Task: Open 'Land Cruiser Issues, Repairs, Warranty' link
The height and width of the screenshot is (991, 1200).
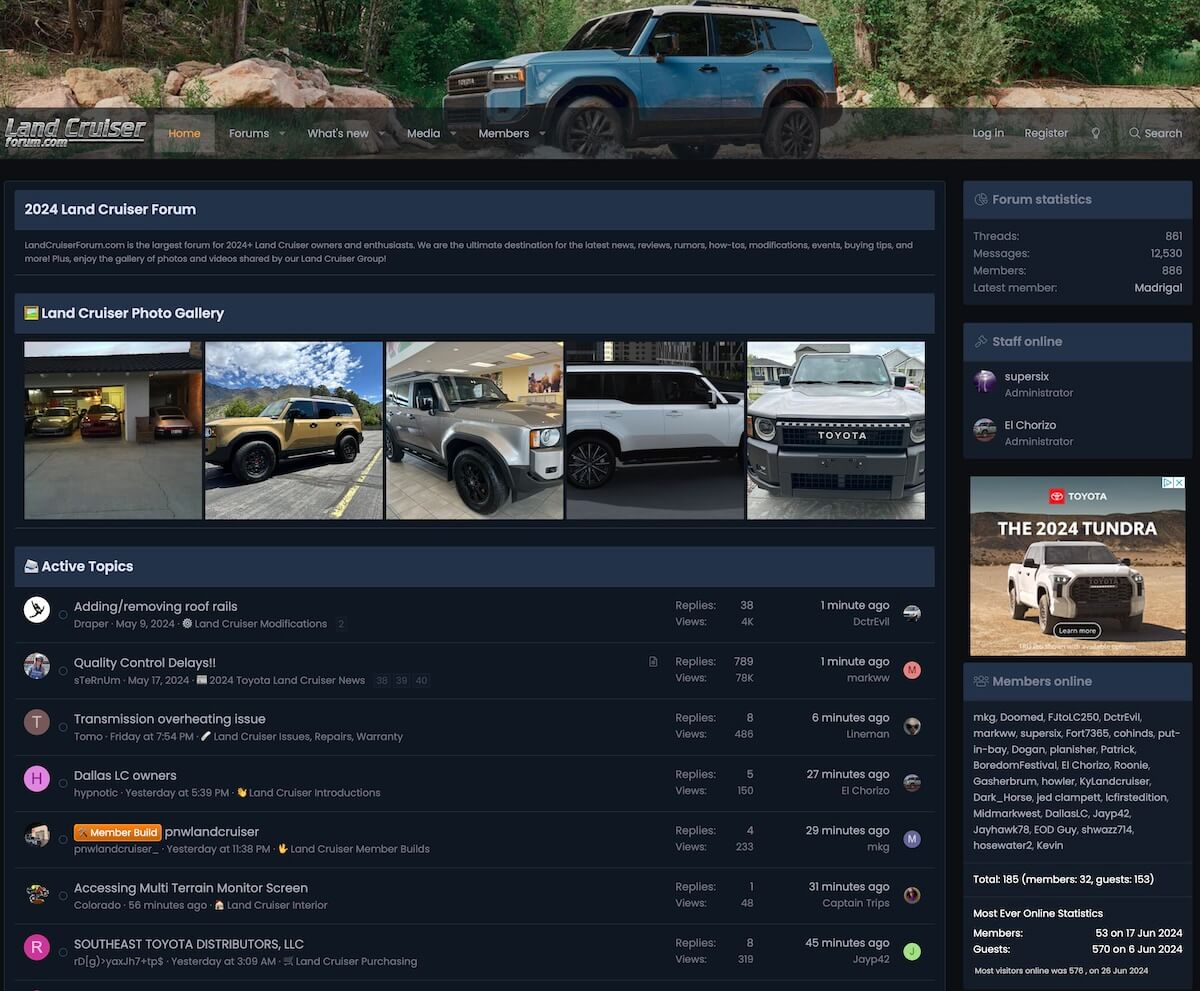Action: (308, 736)
